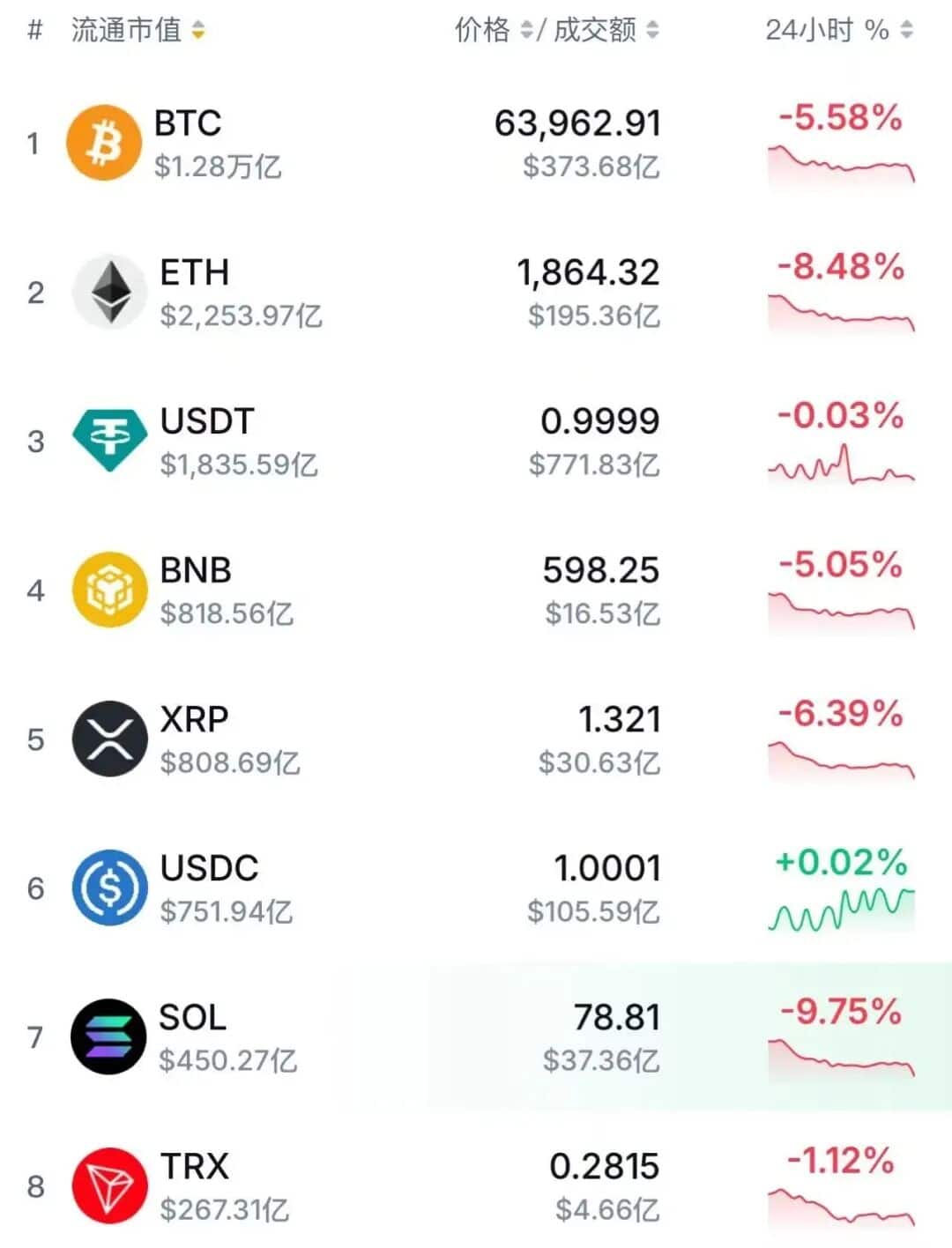The image size is (952, 1248).
Task: Sort by 成交额 sort arrows
Action: [652, 31]
